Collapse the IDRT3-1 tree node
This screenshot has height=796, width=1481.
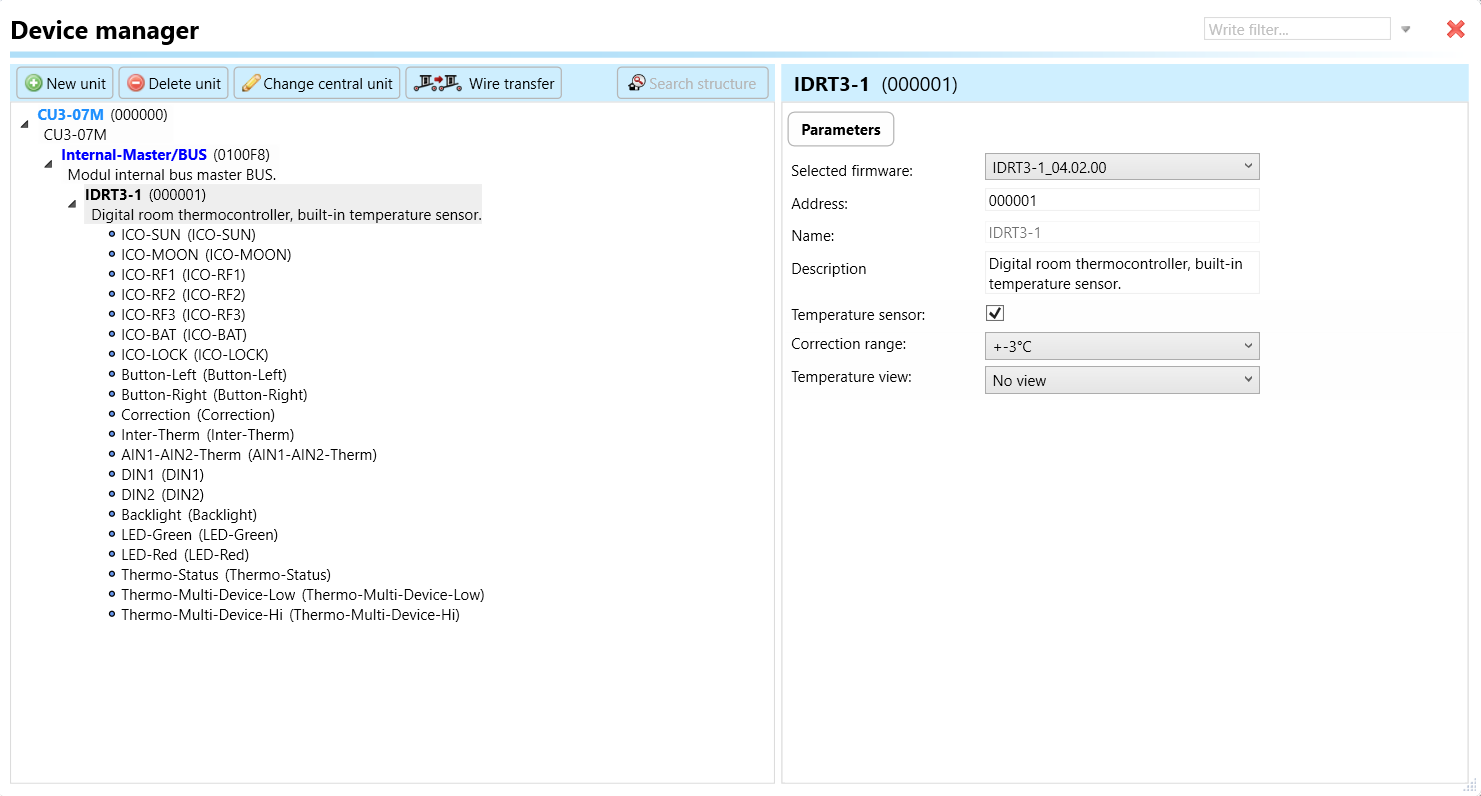point(72,203)
